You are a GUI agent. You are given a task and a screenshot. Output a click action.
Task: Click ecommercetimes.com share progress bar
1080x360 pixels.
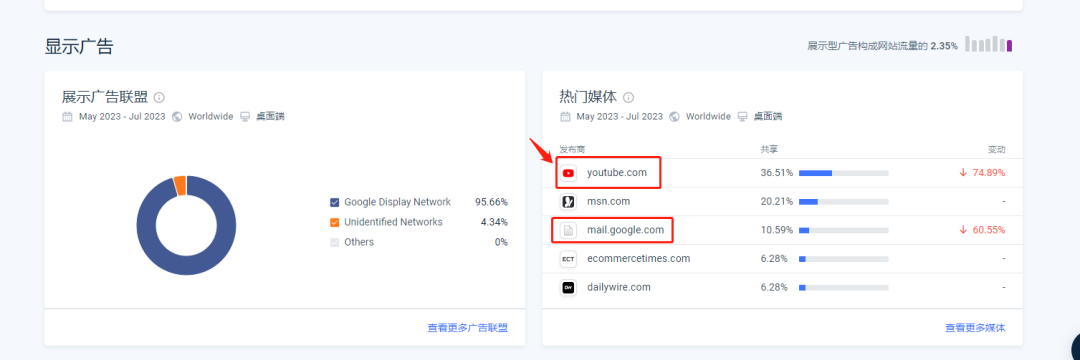(844, 259)
